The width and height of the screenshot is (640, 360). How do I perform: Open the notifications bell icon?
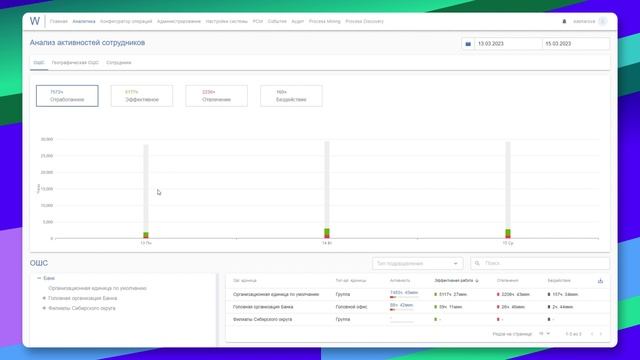pos(564,21)
